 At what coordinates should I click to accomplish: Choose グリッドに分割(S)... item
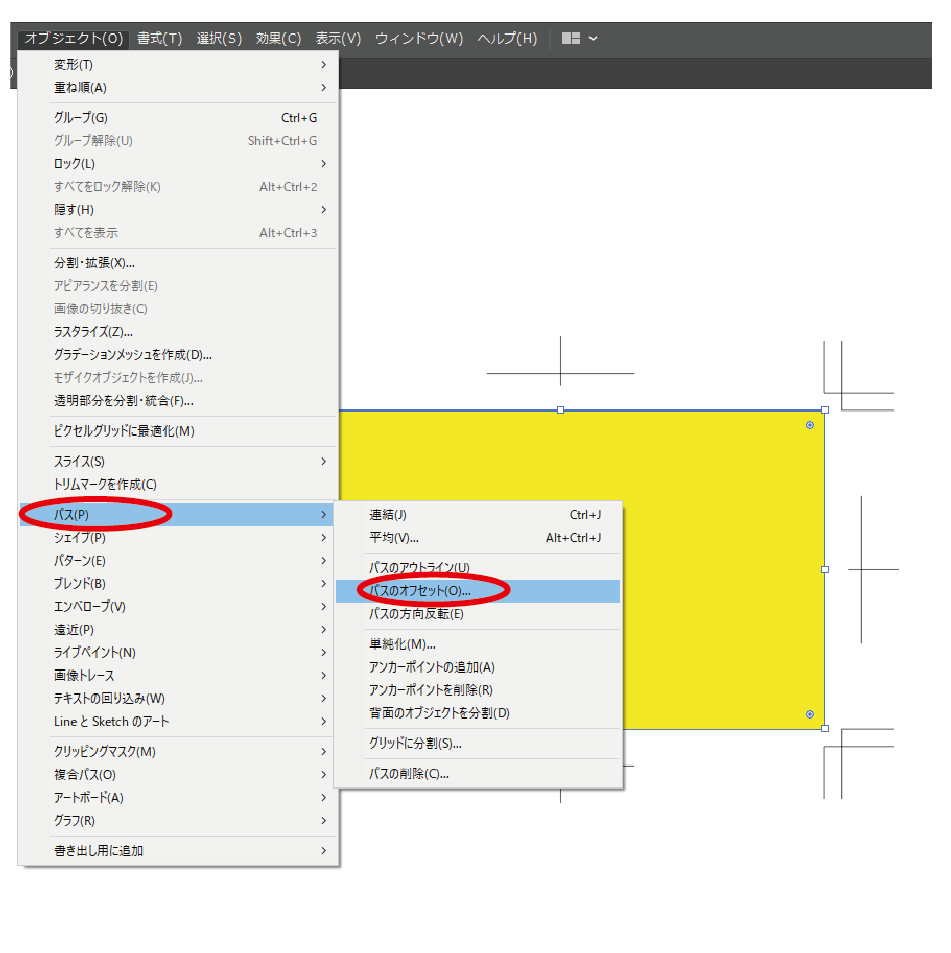pyautogui.click(x=478, y=743)
